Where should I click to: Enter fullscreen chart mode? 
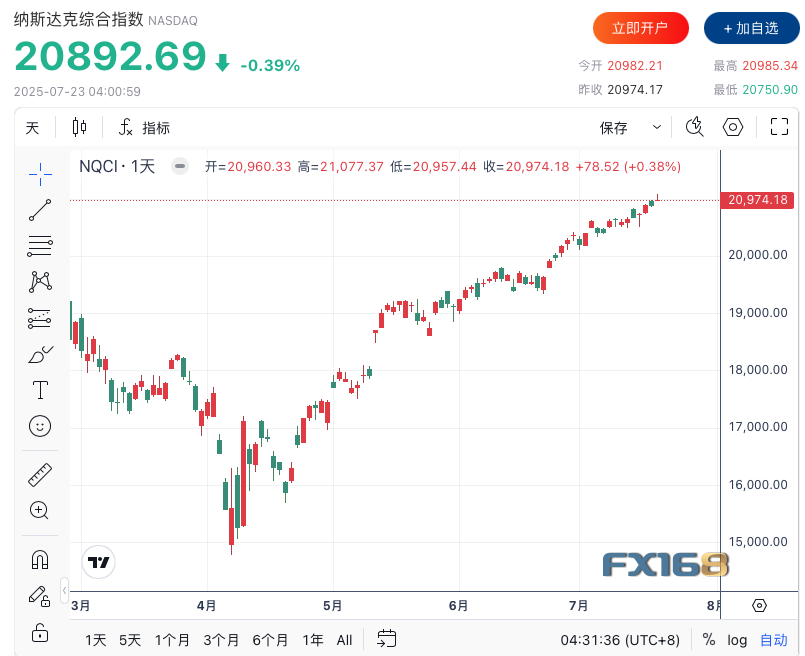click(x=780, y=127)
